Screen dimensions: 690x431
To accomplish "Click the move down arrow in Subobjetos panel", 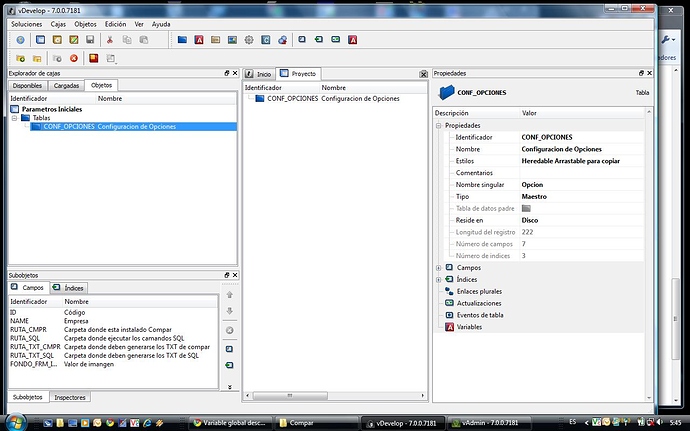I will 229,312.
